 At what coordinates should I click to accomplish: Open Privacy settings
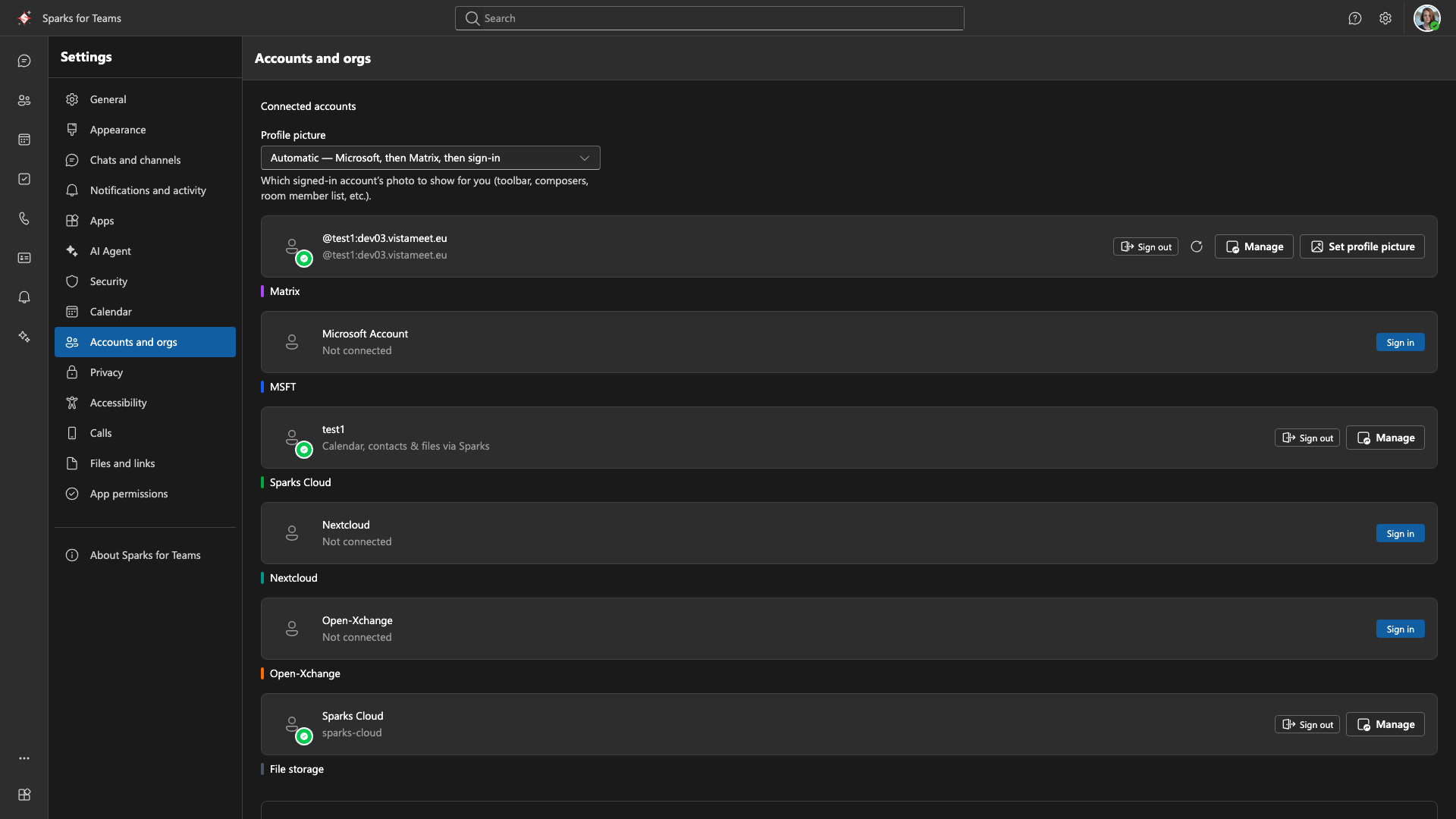(x=145, y=372)
